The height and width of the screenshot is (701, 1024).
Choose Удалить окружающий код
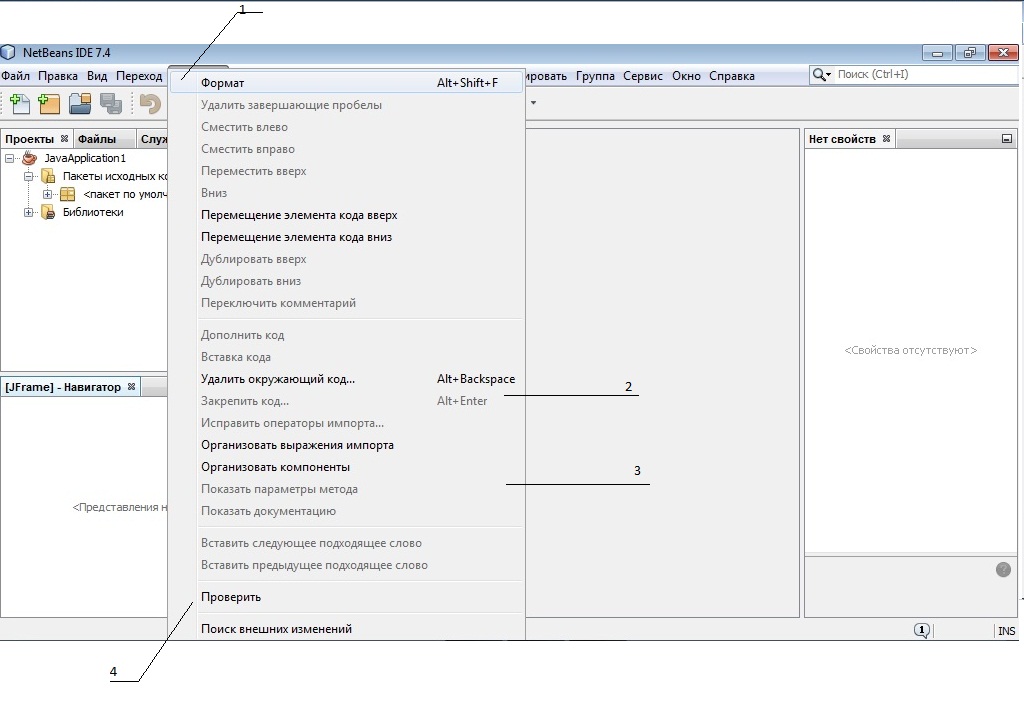click(x=347, y=379)
